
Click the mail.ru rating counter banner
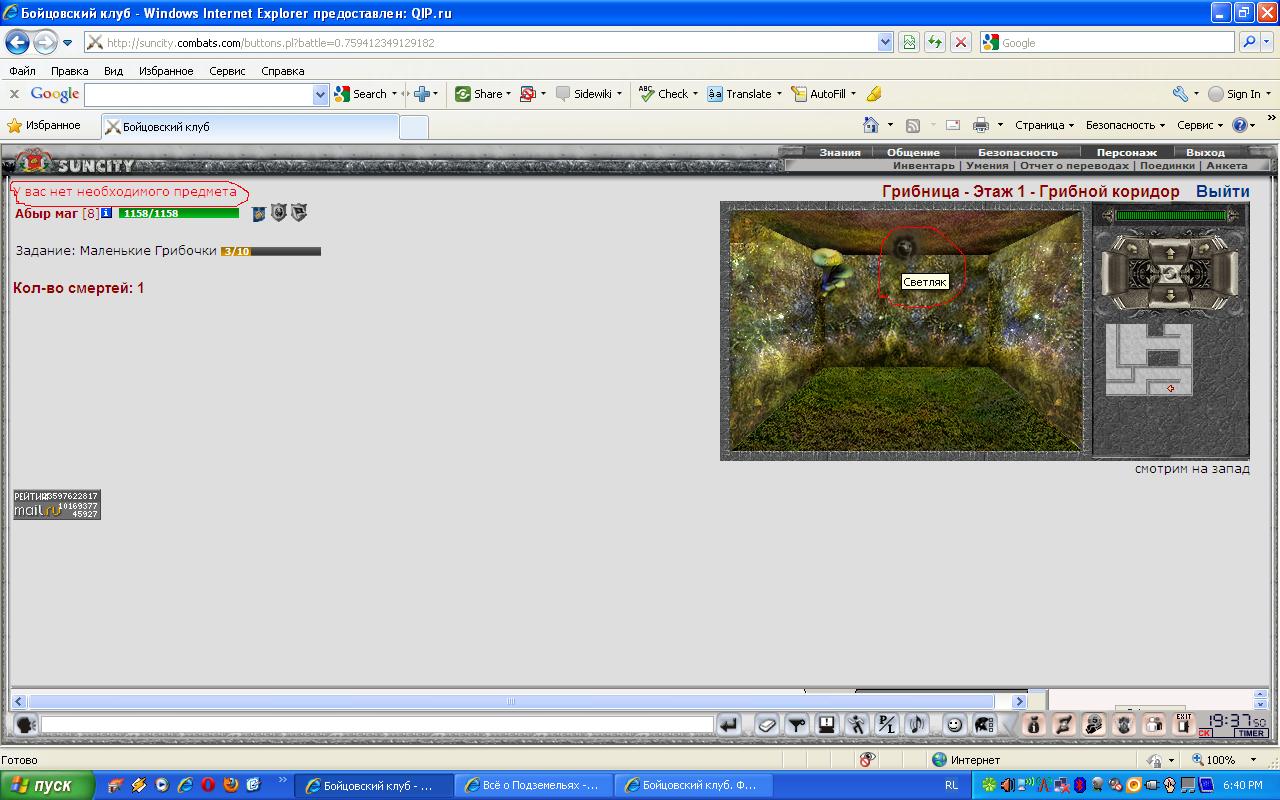tap(57, 505)
